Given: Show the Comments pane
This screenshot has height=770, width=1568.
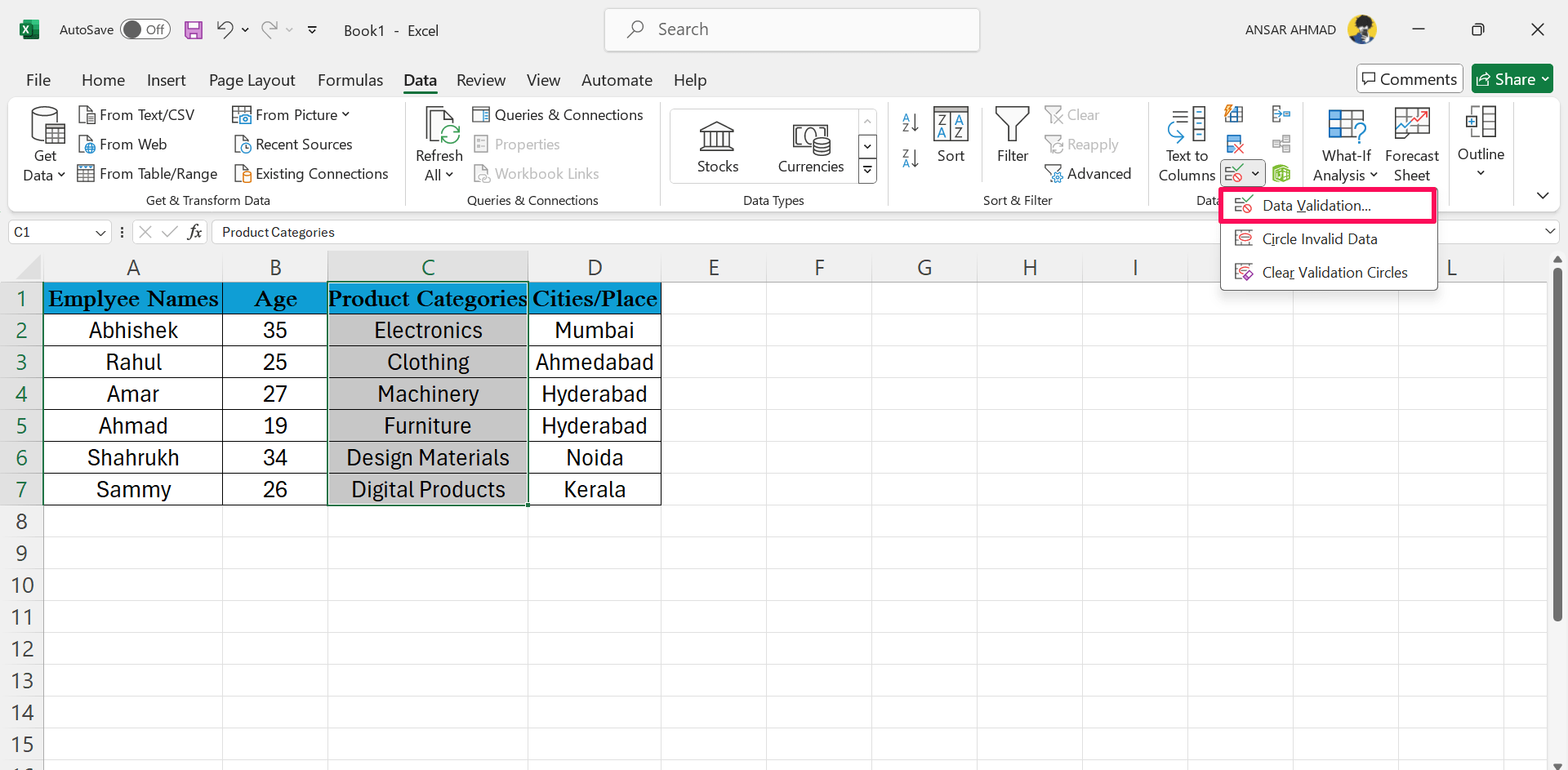Looking at the screenshot, I should pyautogui.click(x=1409, y=78).
